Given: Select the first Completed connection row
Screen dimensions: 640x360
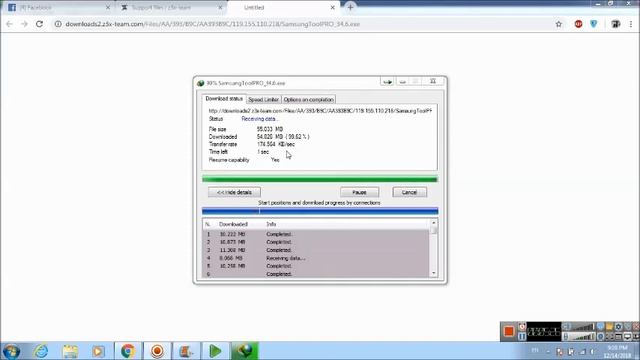Looking at the screenshot, I should click(x=316, y=234).
